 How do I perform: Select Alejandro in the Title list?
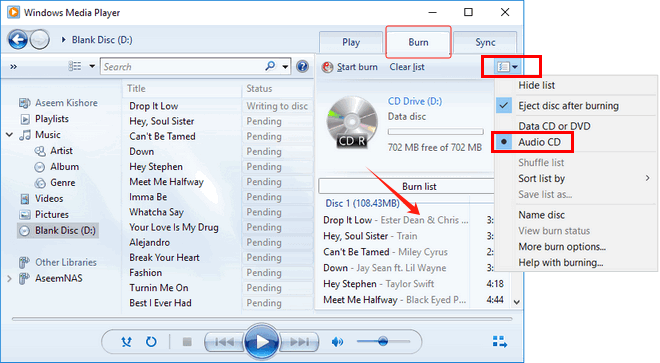tap(149, 243)
